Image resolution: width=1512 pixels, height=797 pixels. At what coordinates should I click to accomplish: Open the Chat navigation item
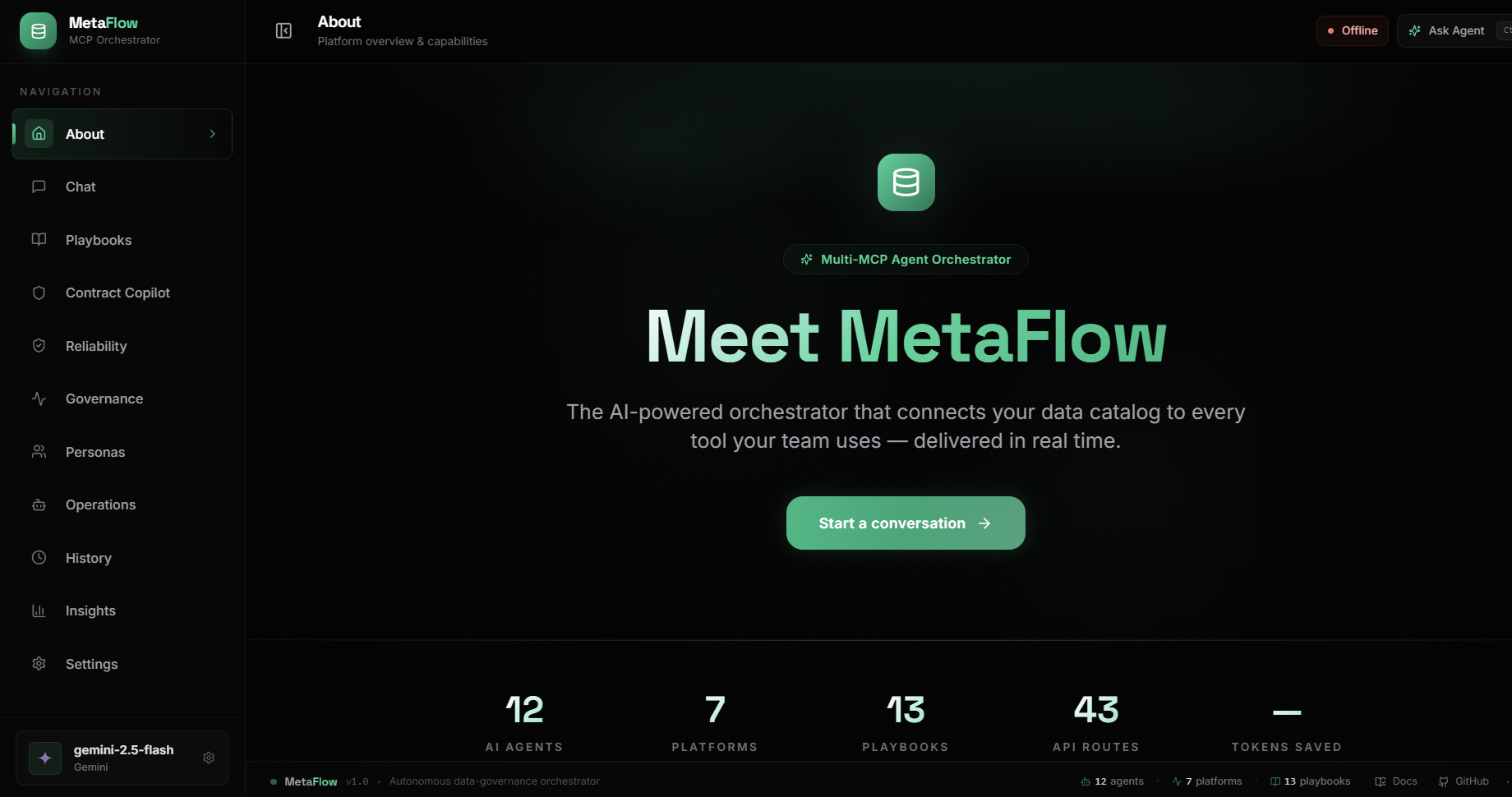[x=122, y=187]
